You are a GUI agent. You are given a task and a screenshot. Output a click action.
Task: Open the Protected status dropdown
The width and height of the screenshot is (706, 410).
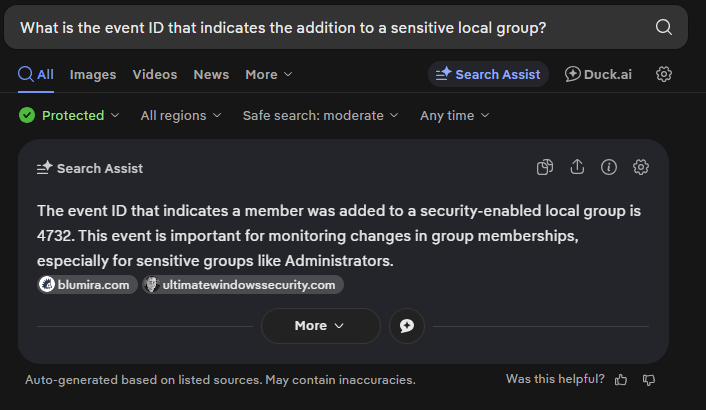tap(69, 115)
